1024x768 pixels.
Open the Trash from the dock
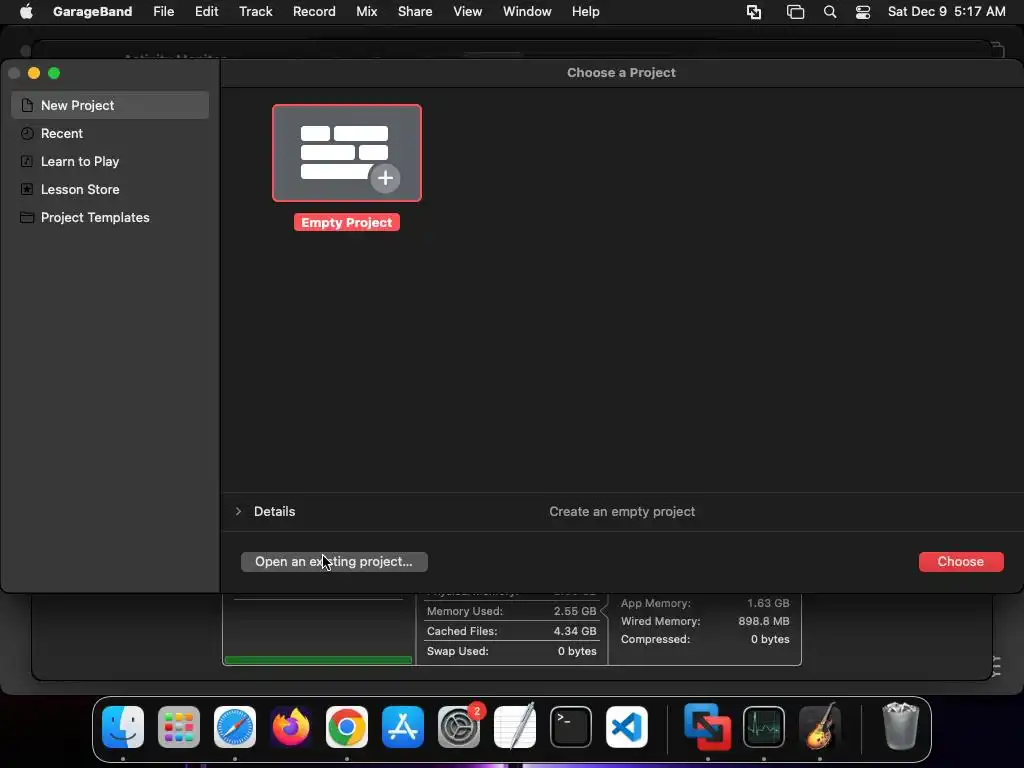(901, 727)
